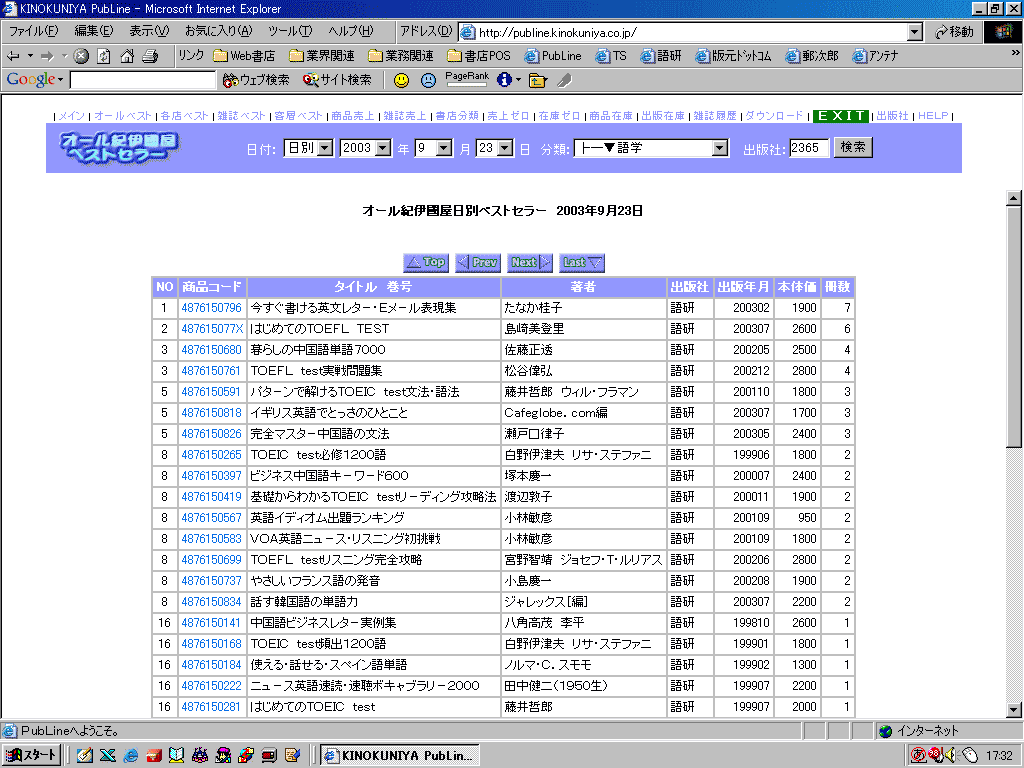1024x768 pixels.
Task: Open product code 4876150796 link
Action: pyautogui.click(x=212, y=308)
